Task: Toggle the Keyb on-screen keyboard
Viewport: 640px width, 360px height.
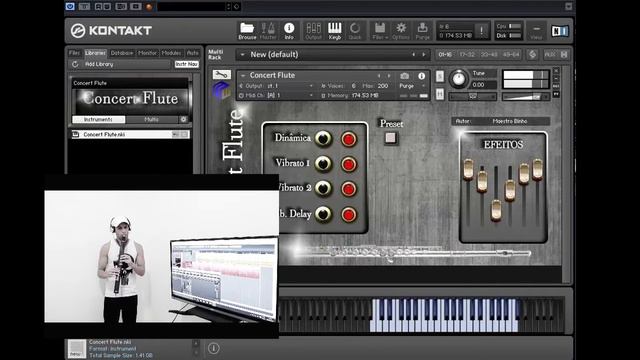Action: point(335,31)
